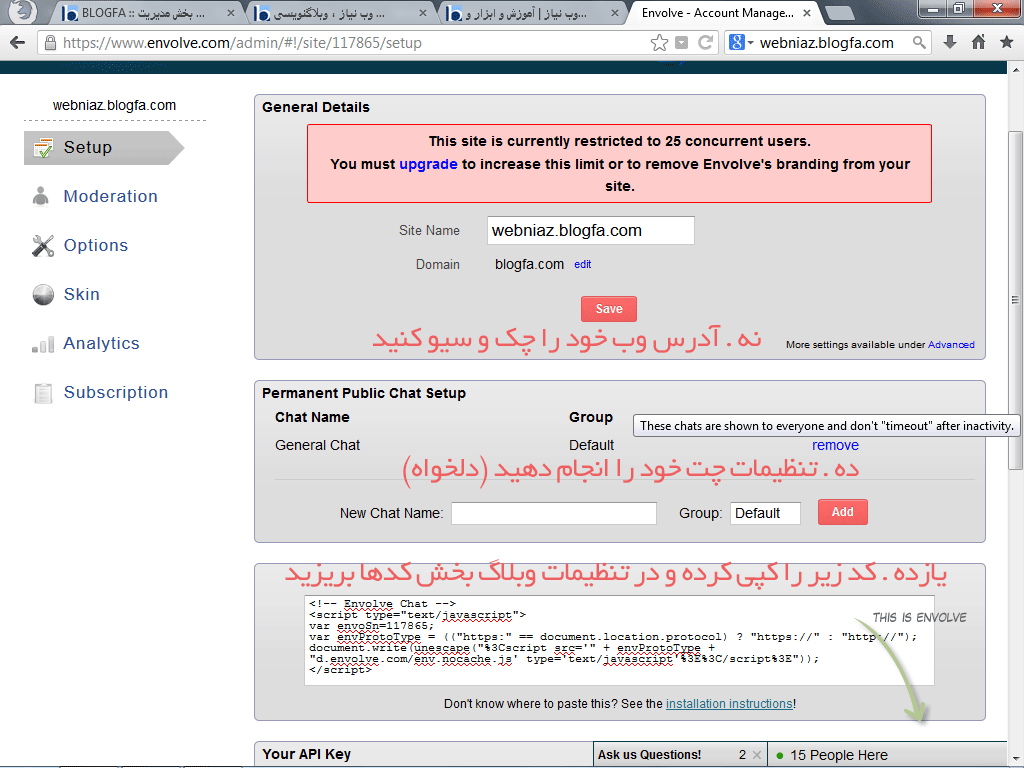The width and height of the screenshot is (1024, 768).
Task: Add the new chat
Action: tap(842, 512)
